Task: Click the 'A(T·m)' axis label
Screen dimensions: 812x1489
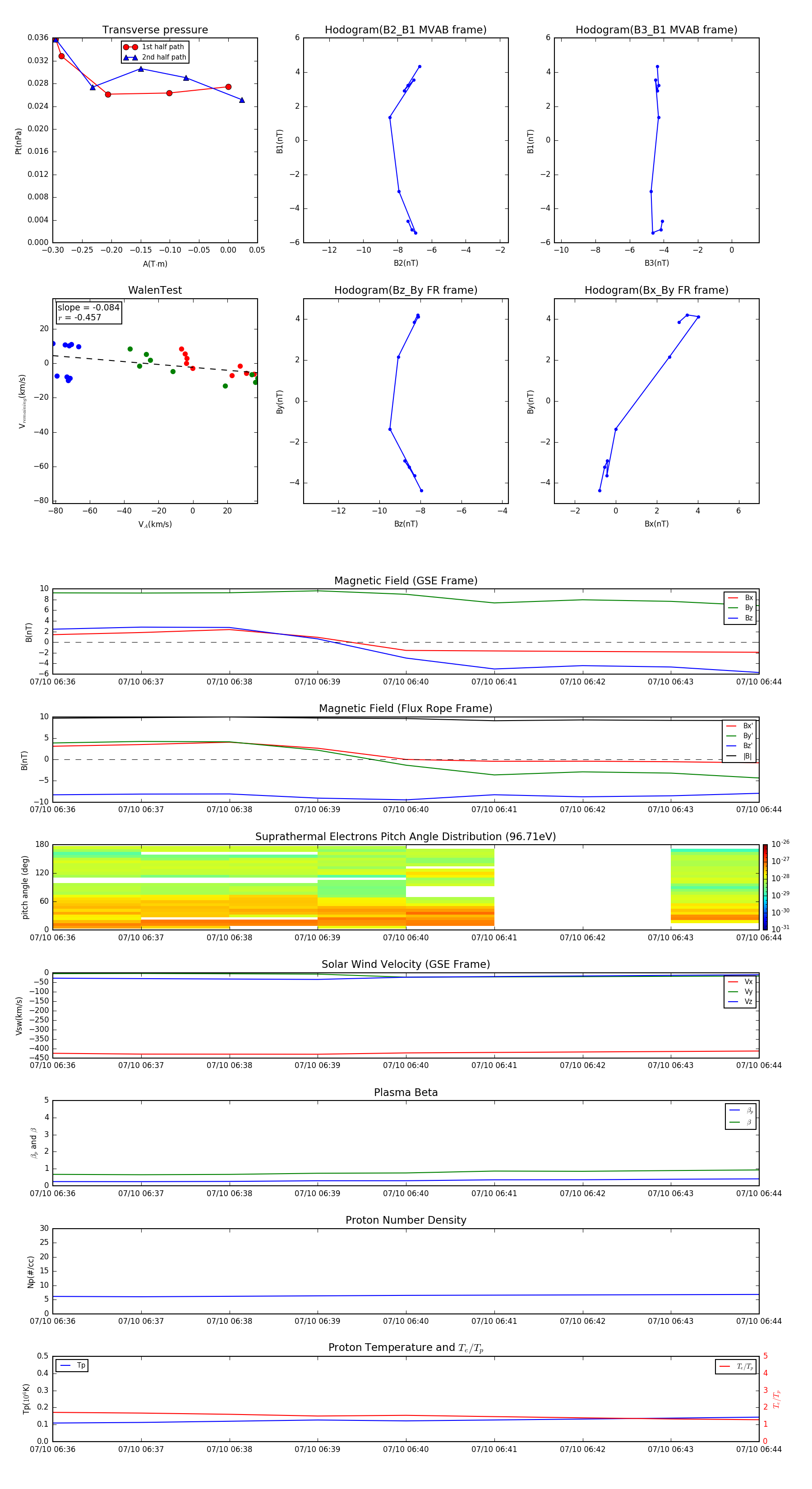Action: [x=155, y=264]
